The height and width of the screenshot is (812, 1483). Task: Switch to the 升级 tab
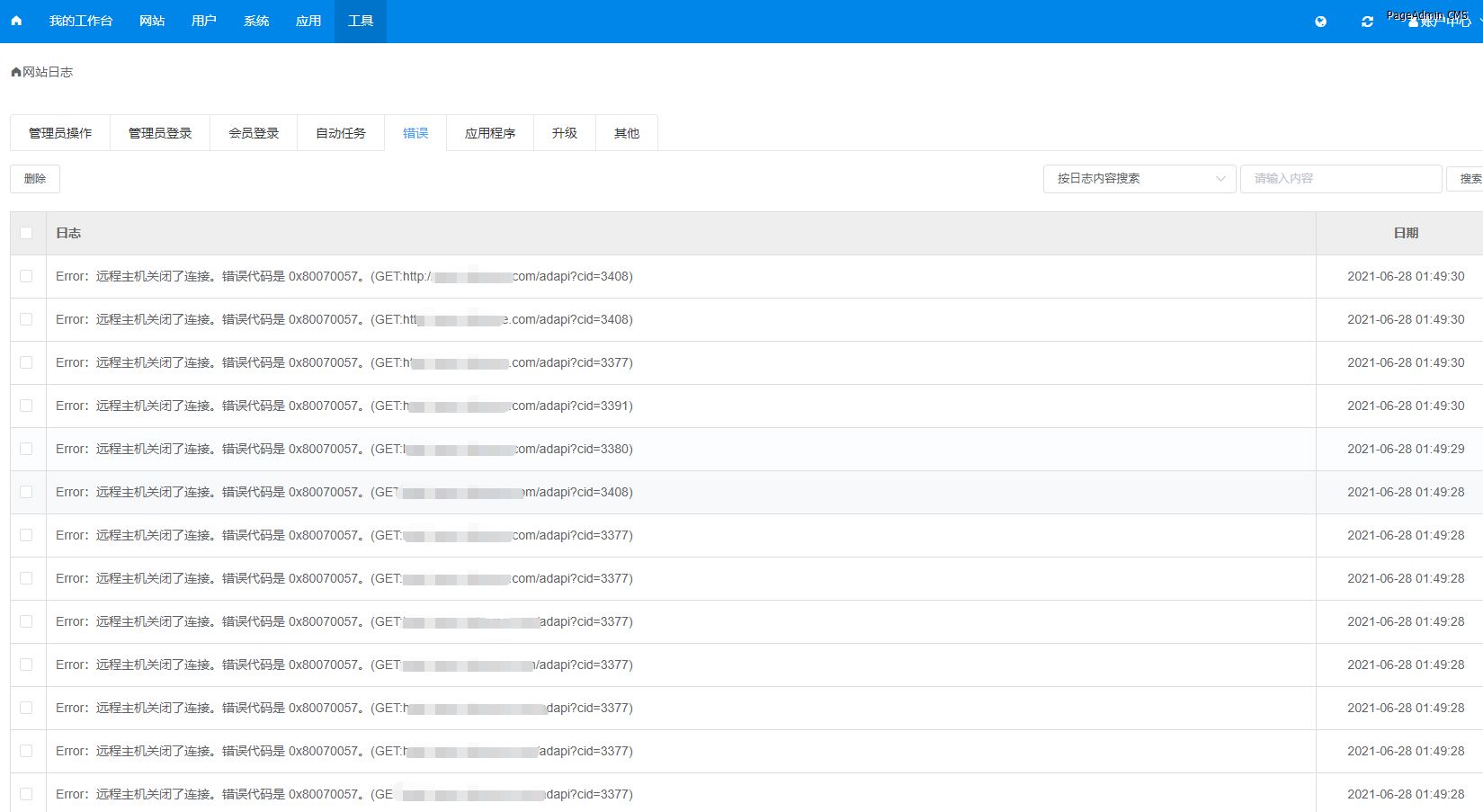tap(565, 133)
